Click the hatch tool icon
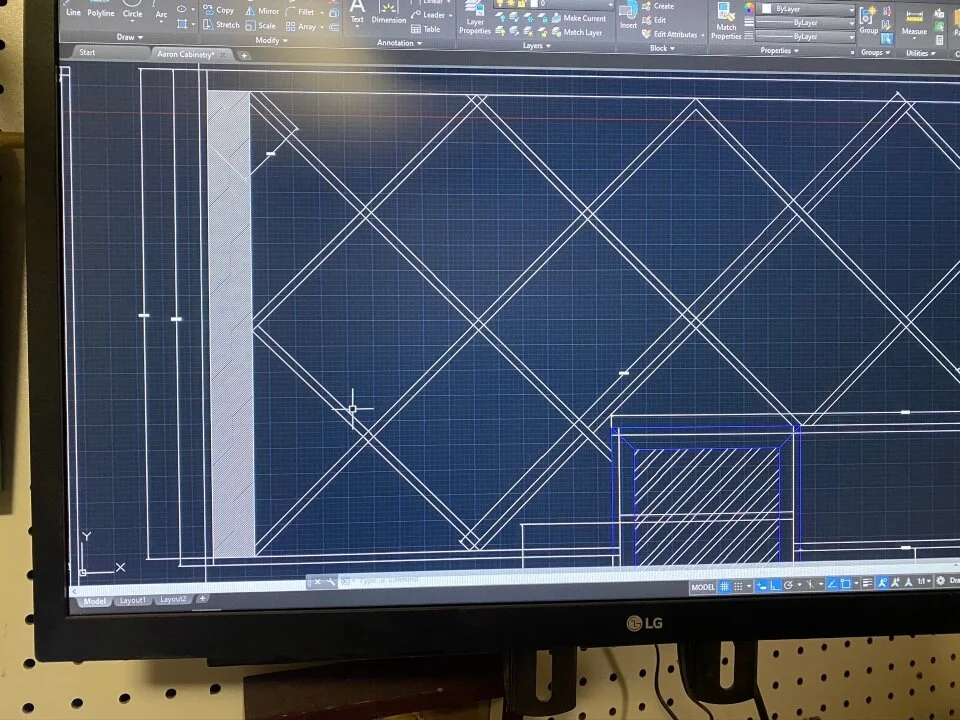The image size is (960, 720). click(182, 24)
